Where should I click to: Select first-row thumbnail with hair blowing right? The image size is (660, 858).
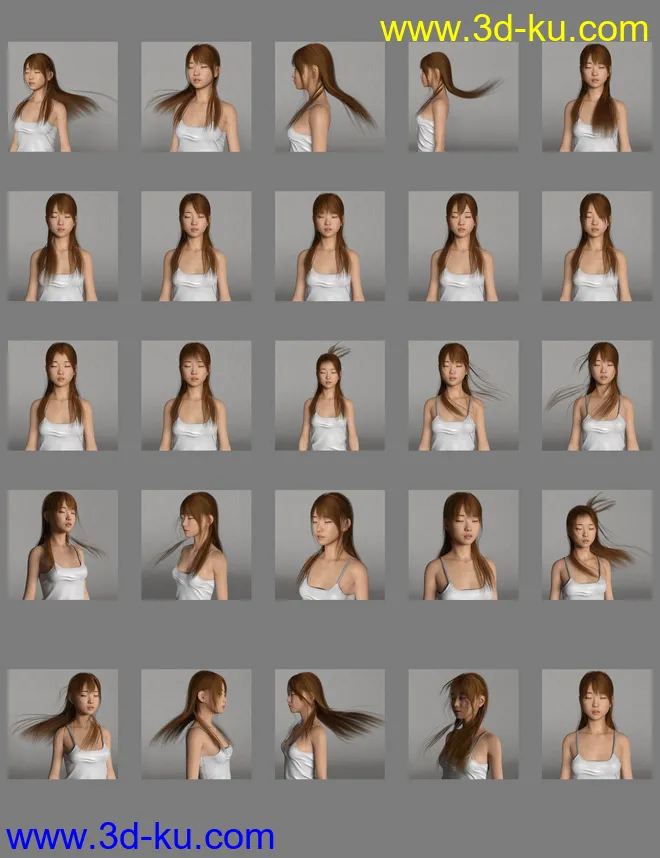pos(62,97)
